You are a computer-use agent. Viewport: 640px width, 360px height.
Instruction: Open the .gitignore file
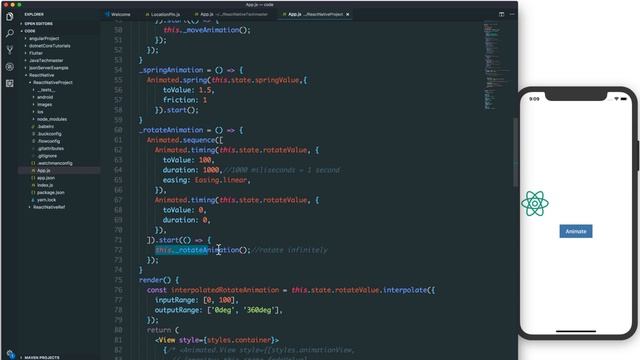[x=47, y=156]
